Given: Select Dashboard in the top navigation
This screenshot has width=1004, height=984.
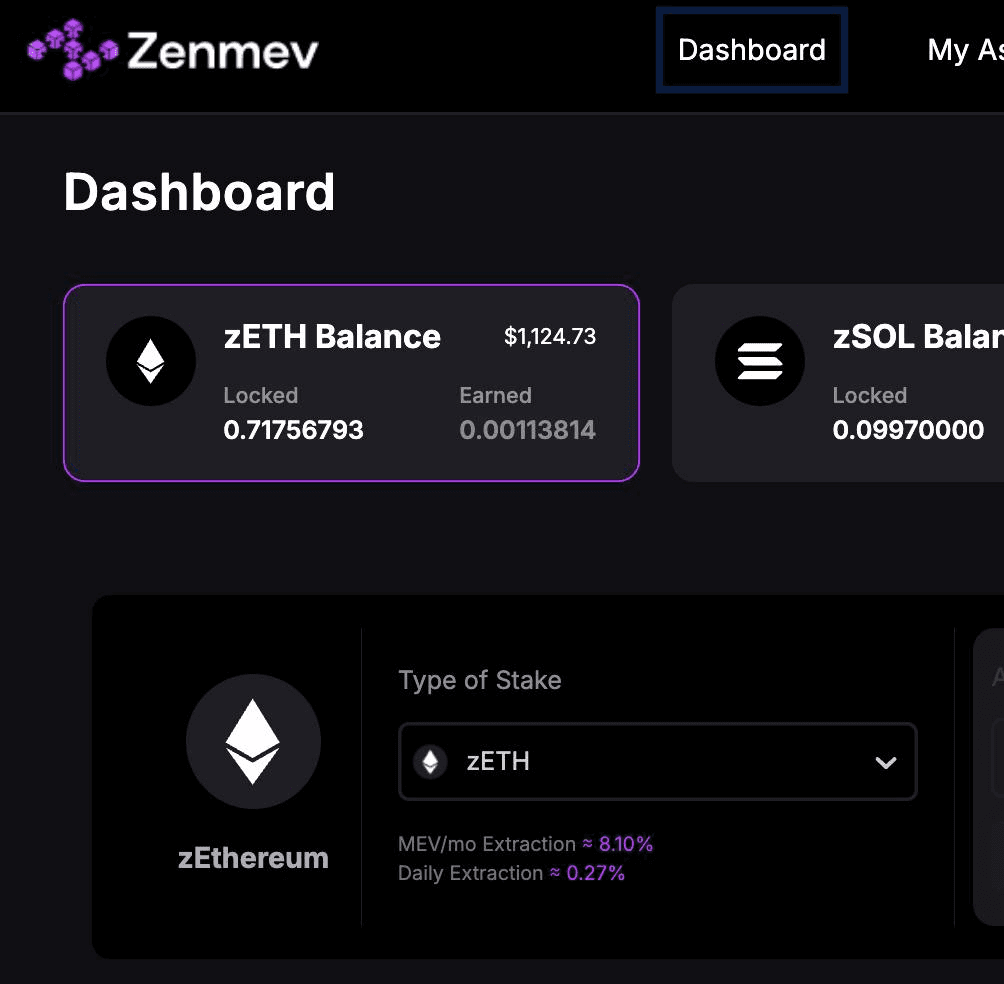Looking at the screenshot, I should click(x=751, y=50).
